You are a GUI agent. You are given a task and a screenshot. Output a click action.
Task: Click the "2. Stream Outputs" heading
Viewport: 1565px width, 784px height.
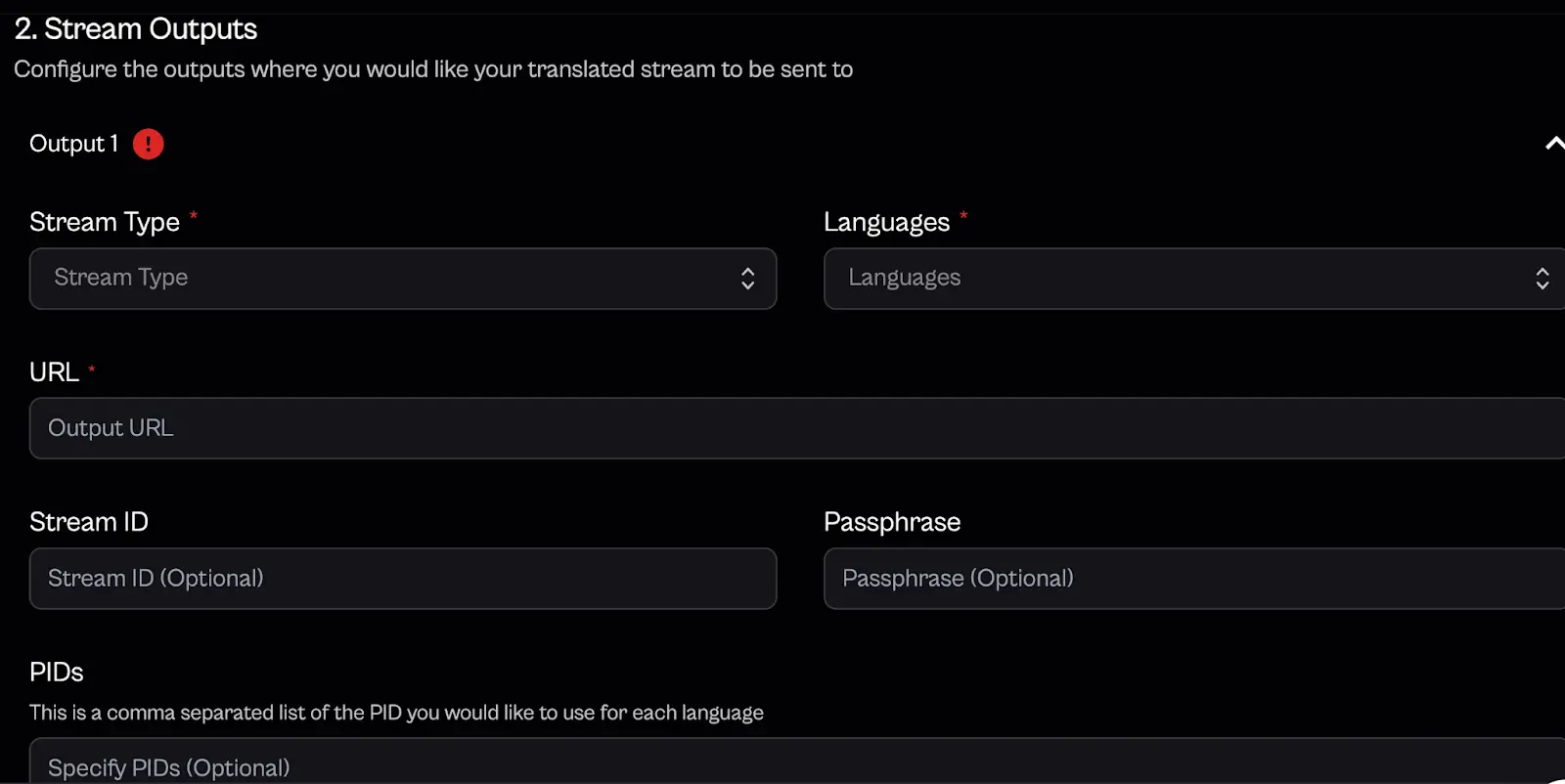tap(136, 29)
